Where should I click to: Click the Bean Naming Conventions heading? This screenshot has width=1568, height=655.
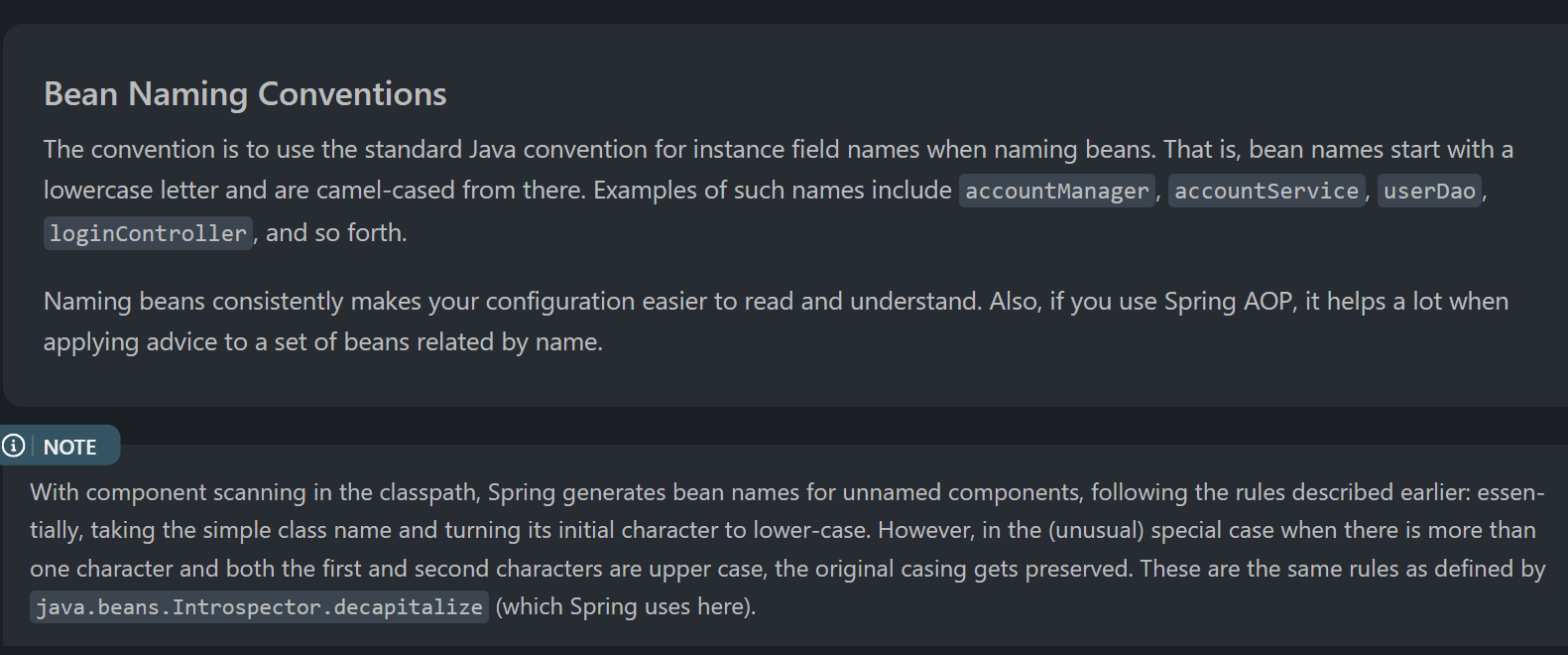pos(245,93)
